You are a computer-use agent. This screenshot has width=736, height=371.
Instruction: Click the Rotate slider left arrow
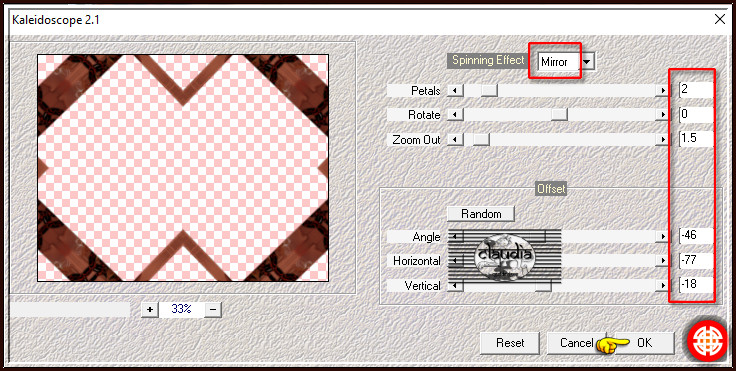(455, 115)
